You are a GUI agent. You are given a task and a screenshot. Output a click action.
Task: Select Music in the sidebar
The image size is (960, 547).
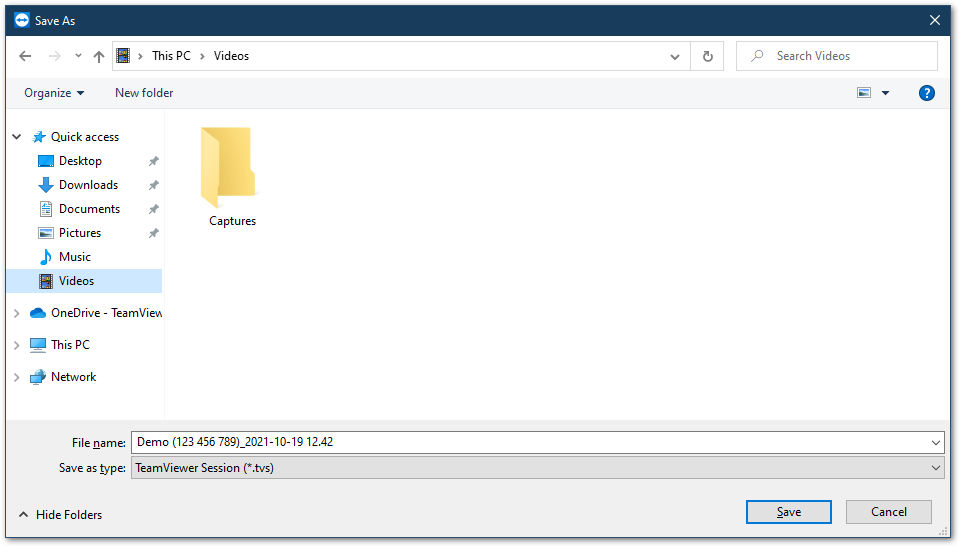point(75,257)
